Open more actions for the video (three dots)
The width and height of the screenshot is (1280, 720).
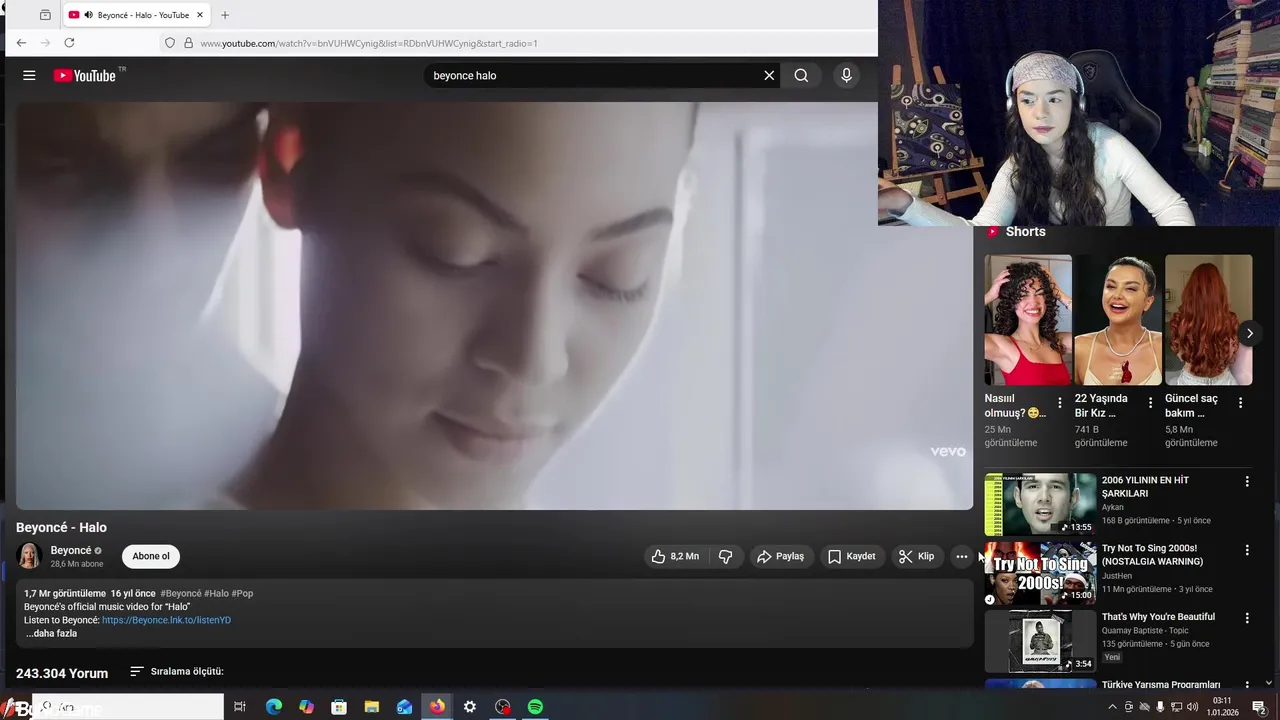click(x=961, y=556)
